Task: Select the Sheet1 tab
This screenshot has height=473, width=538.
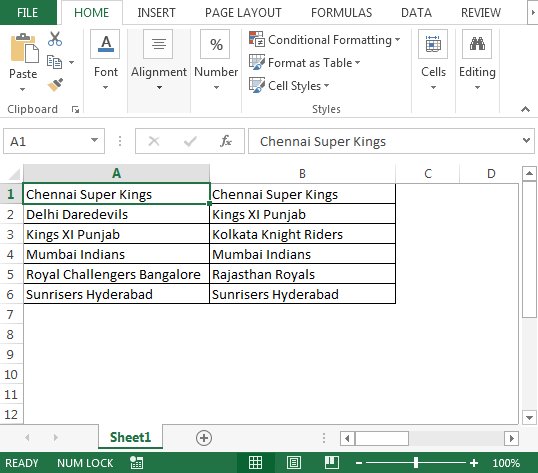Action: point(130,437)
